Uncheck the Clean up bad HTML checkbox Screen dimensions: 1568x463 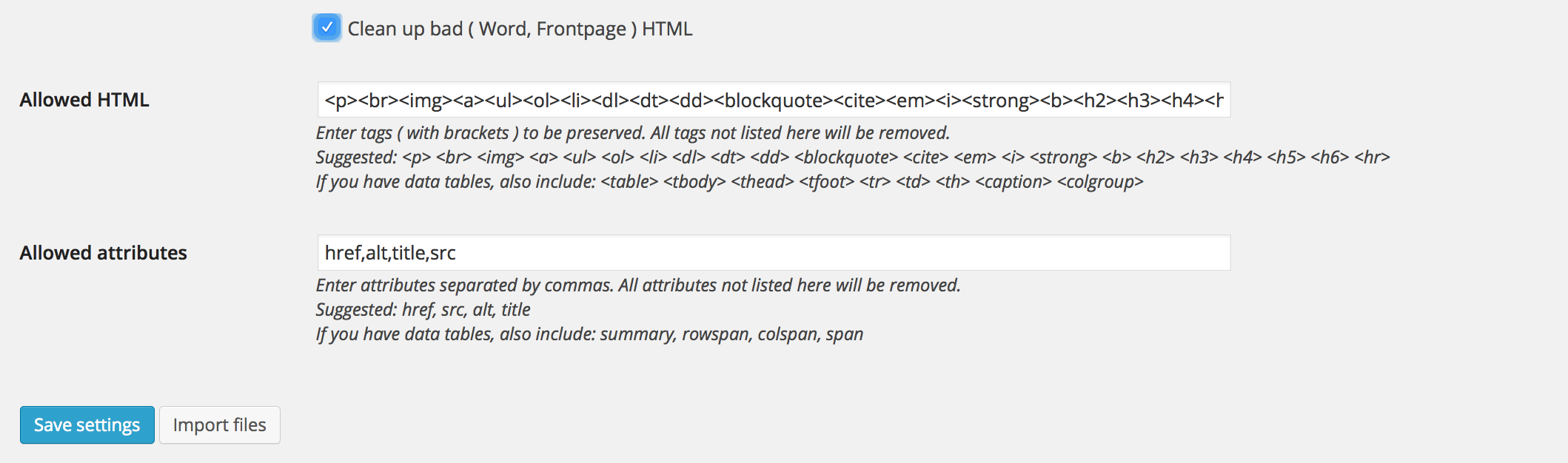pyautogui.click(x=326, y=28)
